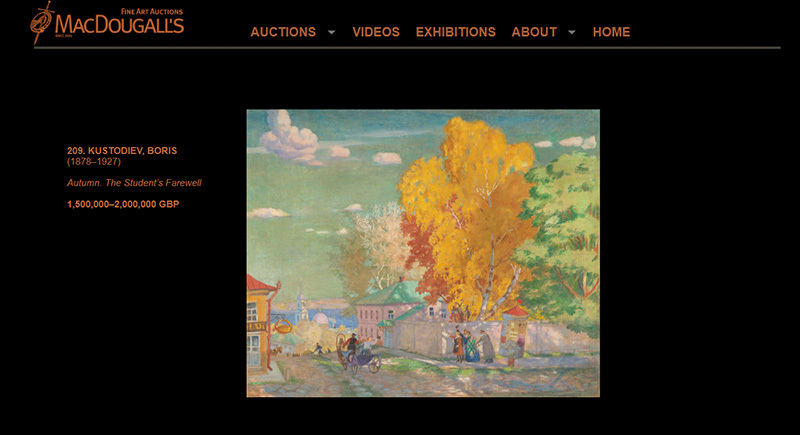
Task: Click the horse-drawn carriage in the painting
Action: pyautogui.click(x=360, y=355)
